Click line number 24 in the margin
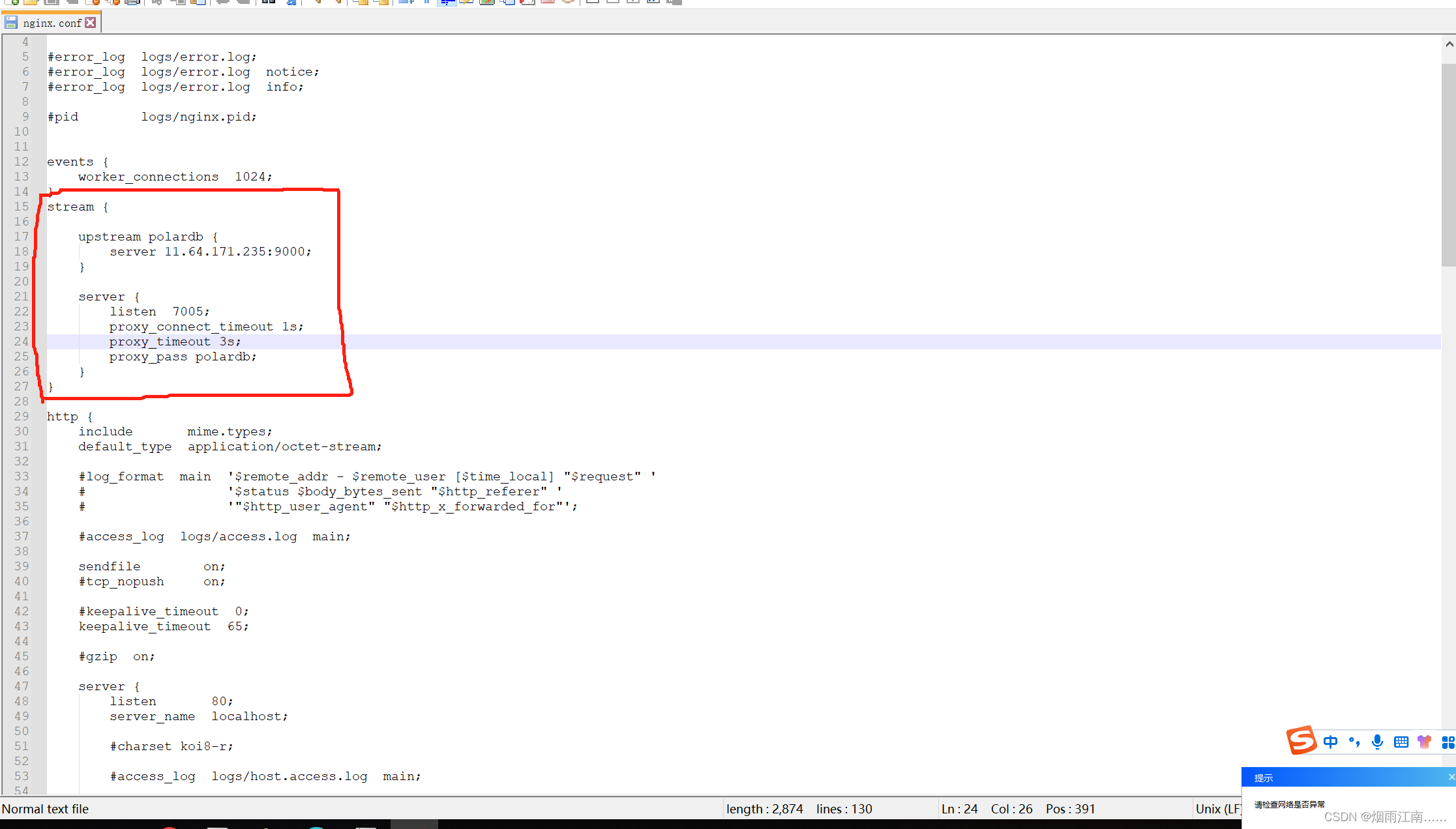The width and height of the screenshot is (1456, 829). click(x=22, y=342)
